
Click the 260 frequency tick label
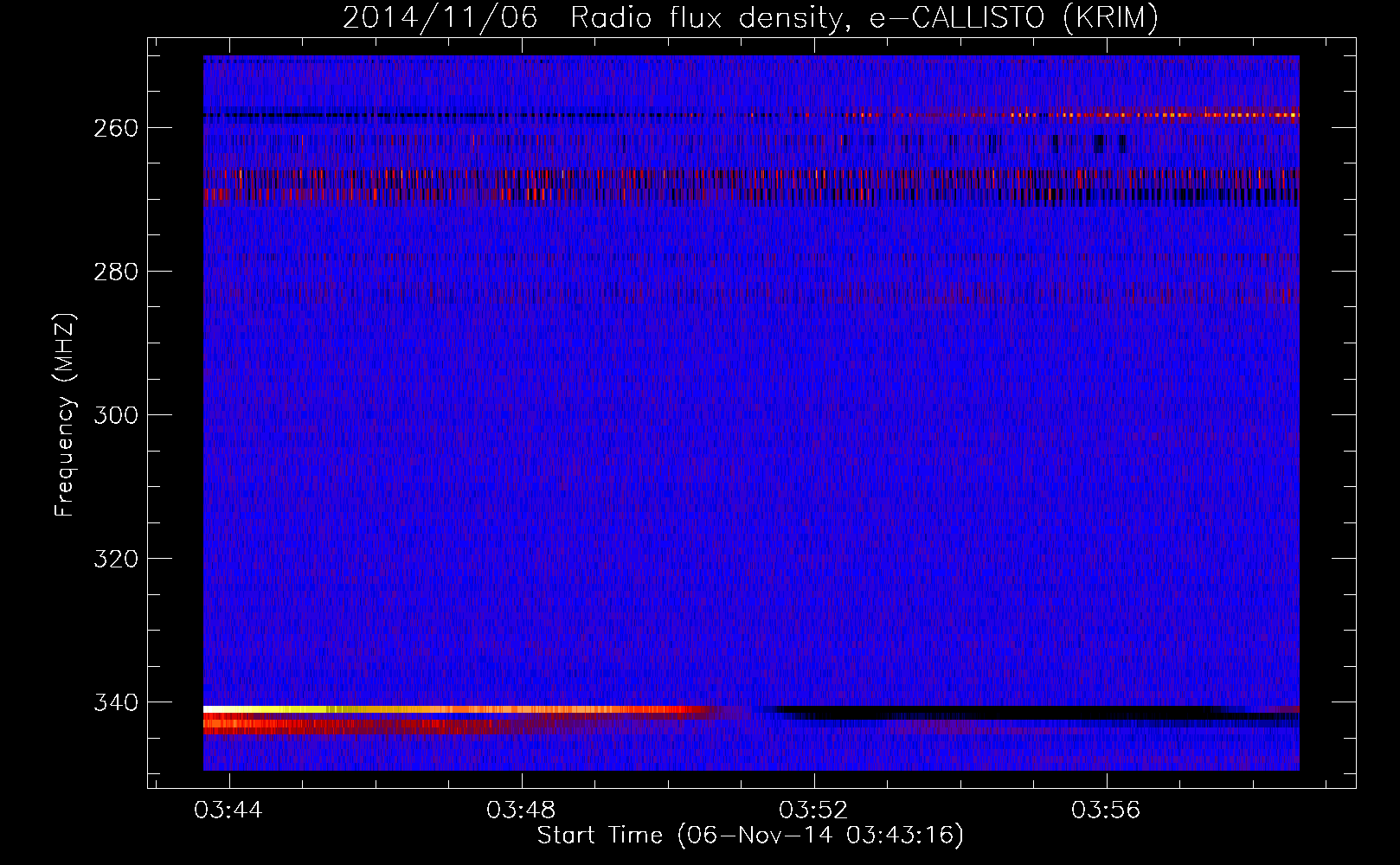[x=116, y=128]
